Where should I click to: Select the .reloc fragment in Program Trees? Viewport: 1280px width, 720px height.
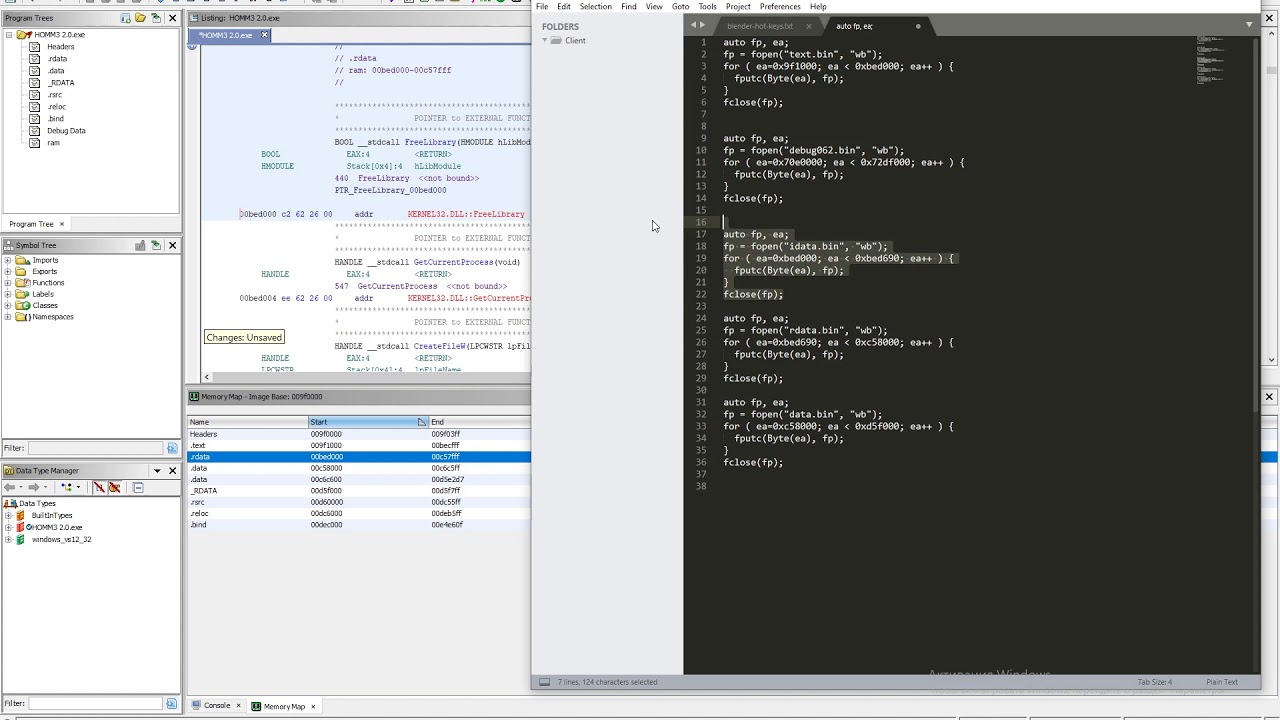pyautogui.click(x=56, y=107)
